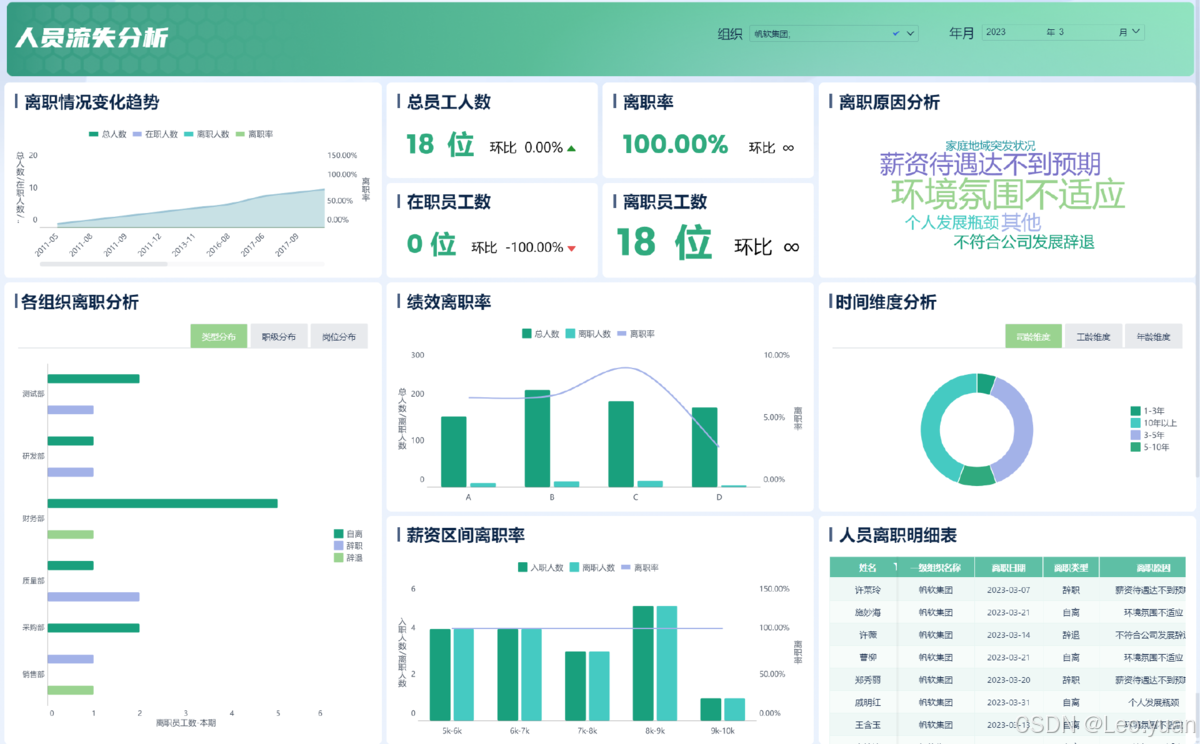Click red down arrow beside -100.00%
This screenshot has width=1200, height=744.
572,248
